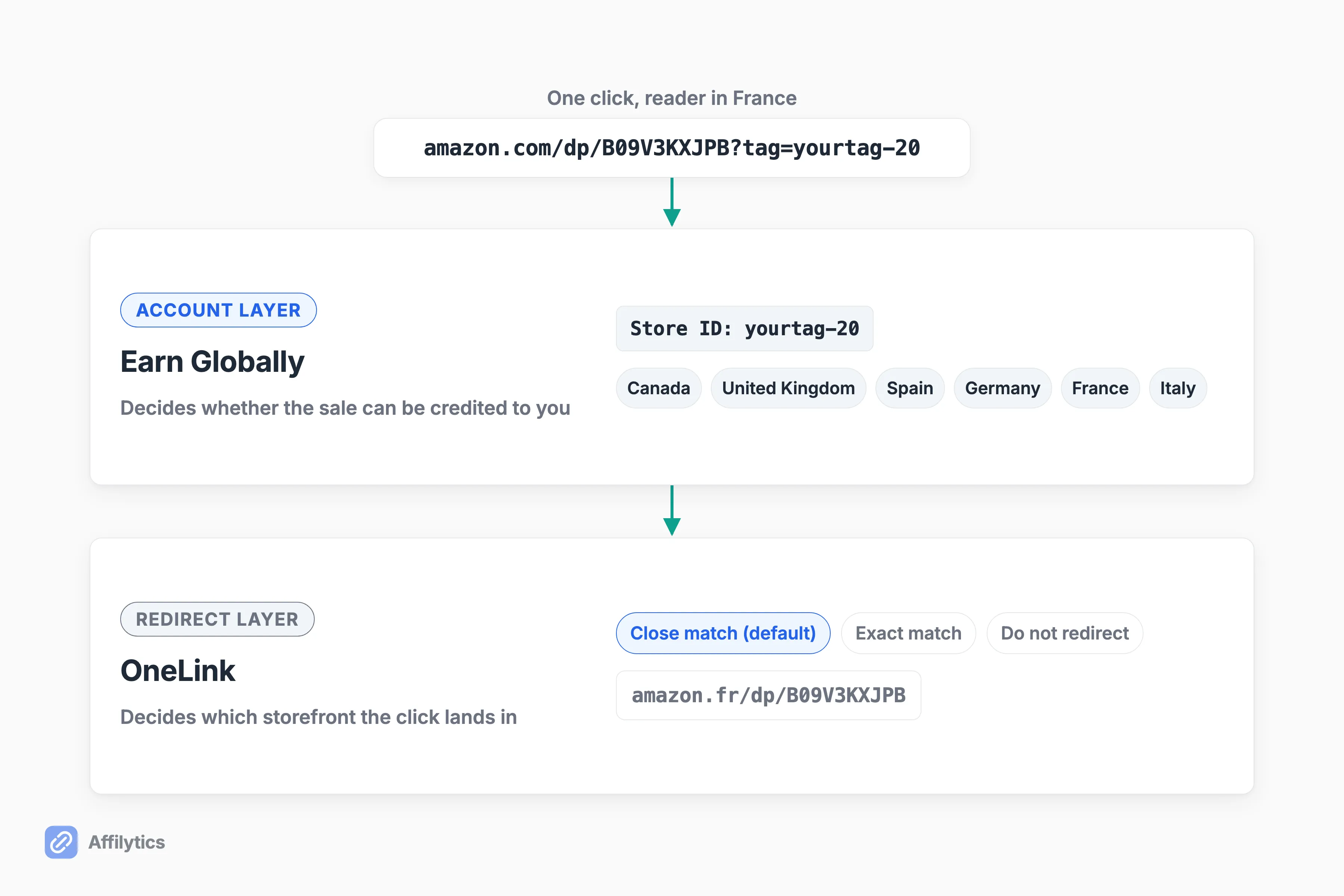Viewport: 1344px width, 896px height.
Task: Click the Canada country chip
Action: 659,388
